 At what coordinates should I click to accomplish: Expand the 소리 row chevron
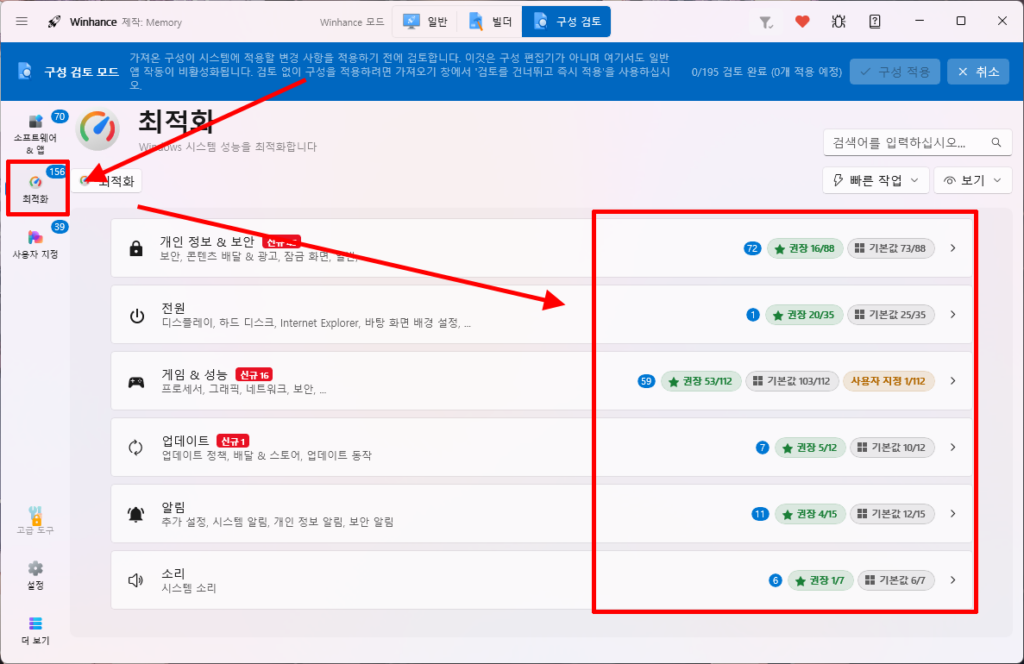pos(953,580)
